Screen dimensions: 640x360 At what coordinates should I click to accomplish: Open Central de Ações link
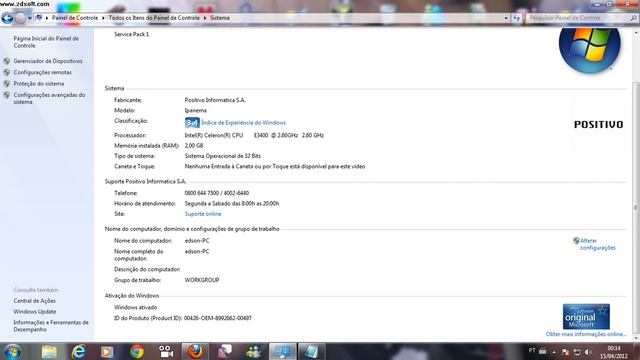pos(34,301)
